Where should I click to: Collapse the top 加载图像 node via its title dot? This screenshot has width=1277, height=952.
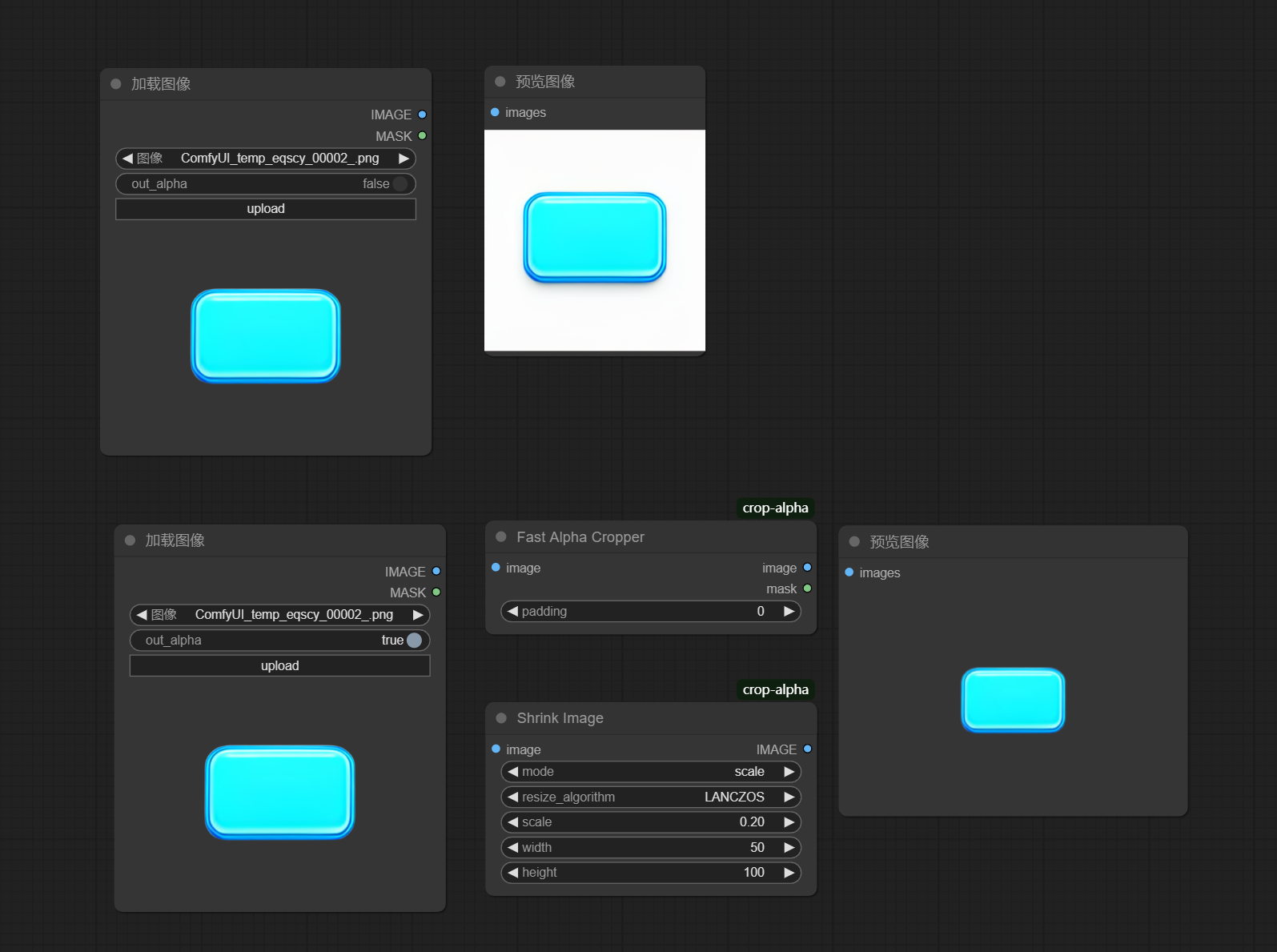(116, 84)
